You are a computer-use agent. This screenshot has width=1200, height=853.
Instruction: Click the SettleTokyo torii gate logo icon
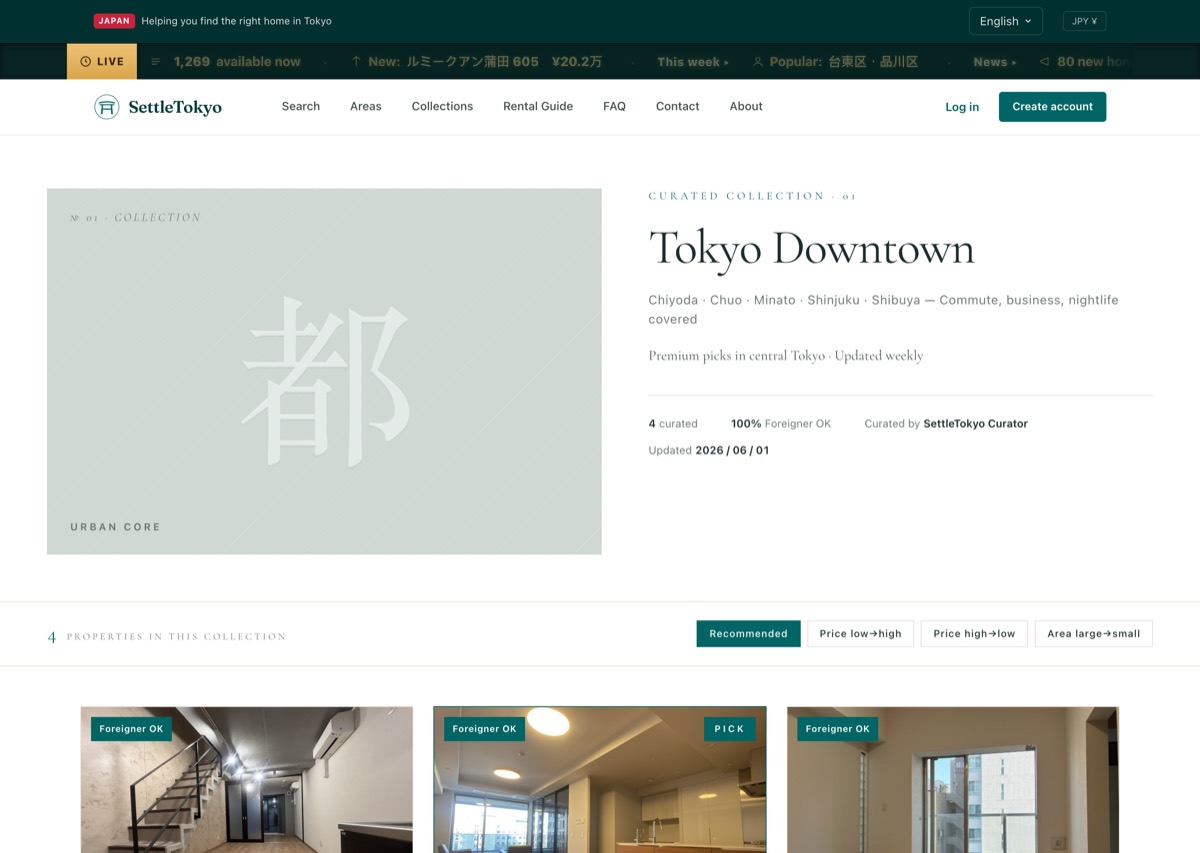pyautogui.click(x=107, y=107)
